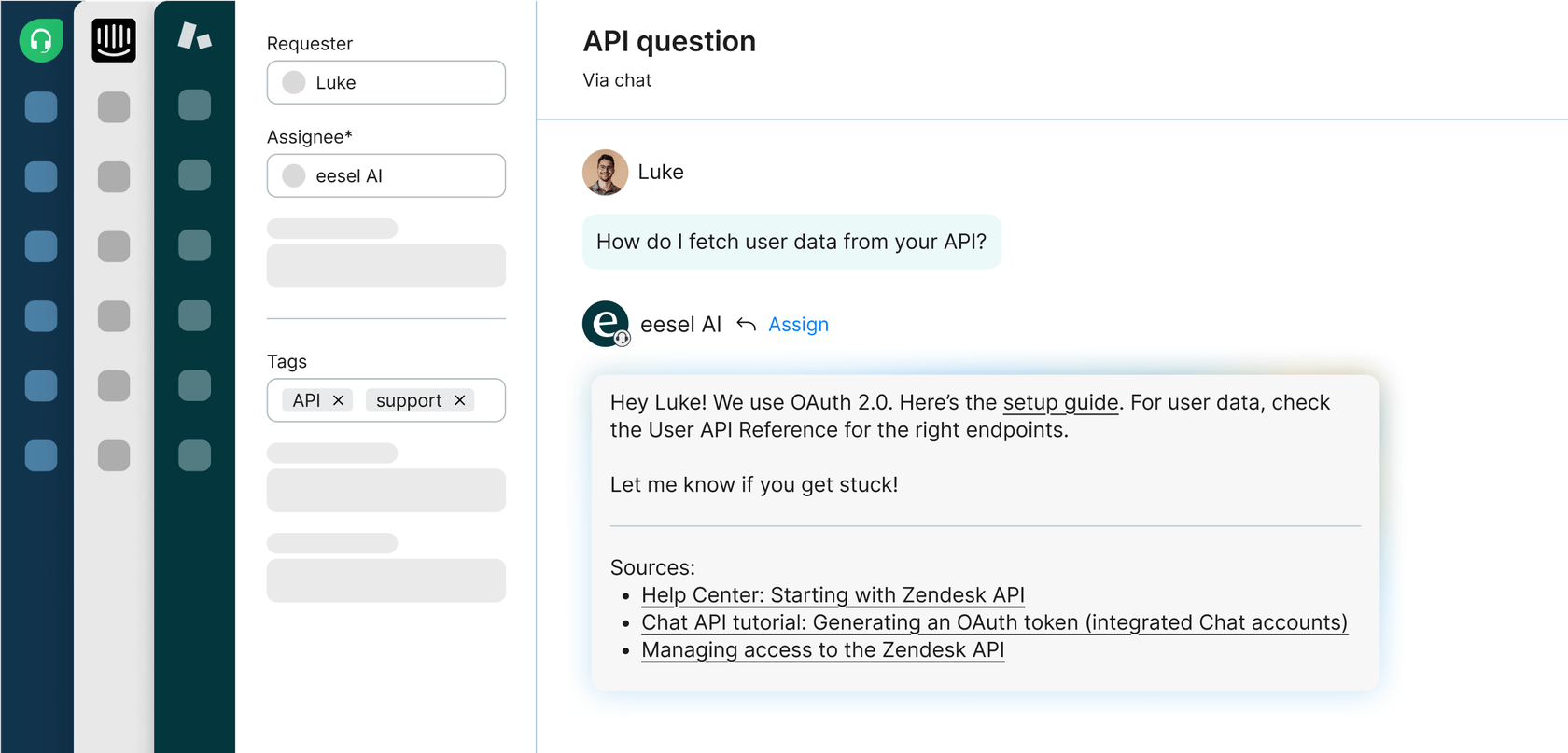Viewport: 1568px width, 753px height.
Task: Click the first blue square in left sidebar
Action: click(x=41, y=107)
